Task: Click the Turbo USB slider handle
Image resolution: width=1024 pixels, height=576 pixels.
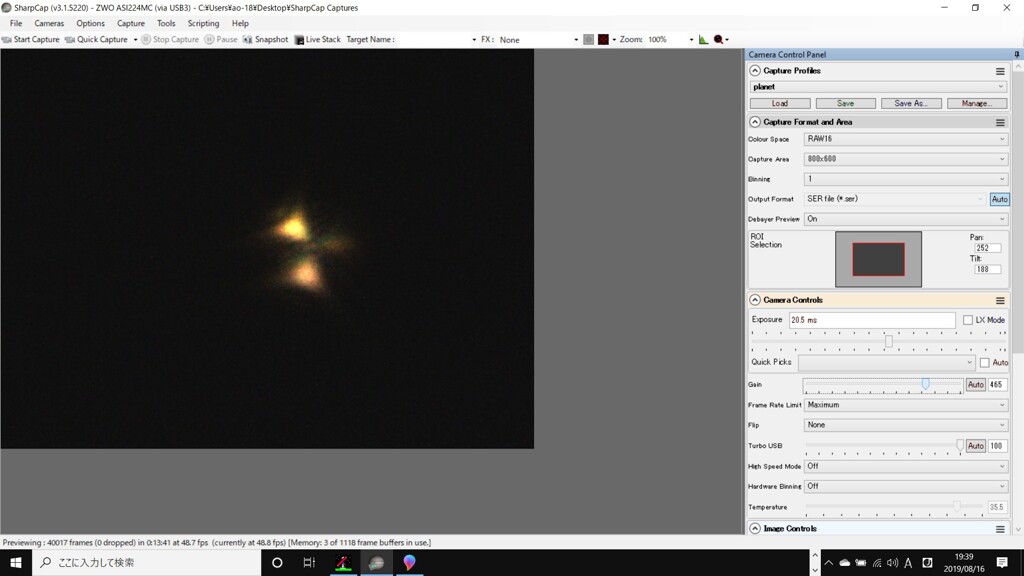Action: [960, 445]
